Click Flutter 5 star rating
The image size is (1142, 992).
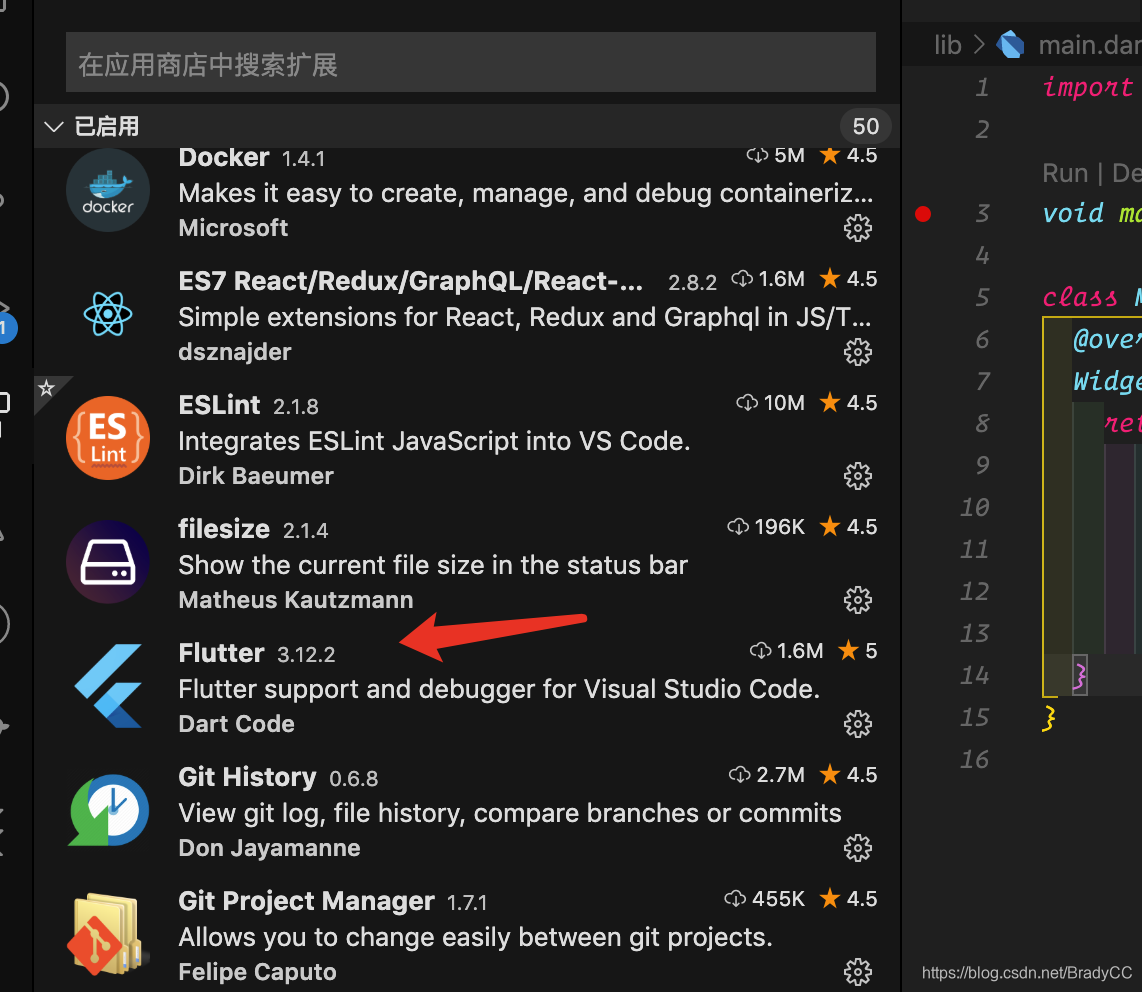[x=857, y=650]
